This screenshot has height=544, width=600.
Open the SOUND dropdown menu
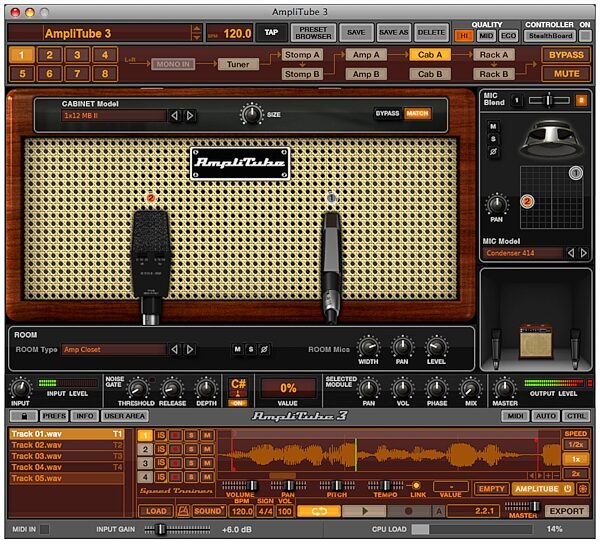208,511
